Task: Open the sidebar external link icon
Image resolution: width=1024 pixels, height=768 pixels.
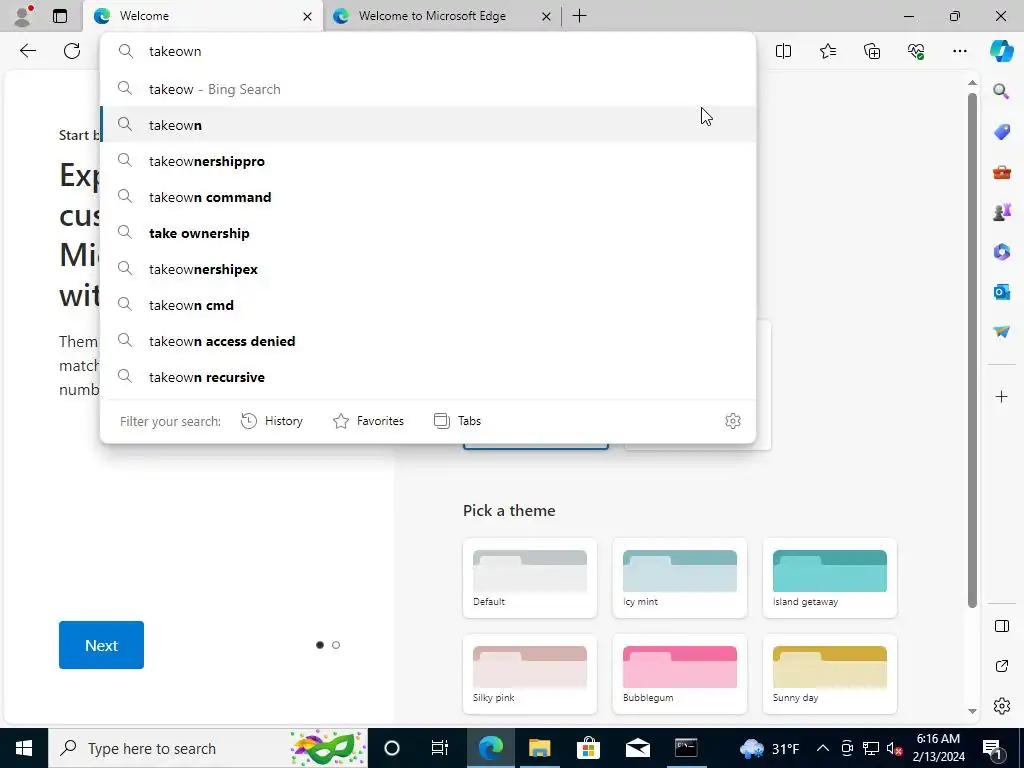Action: click(x=1001, y=666)
